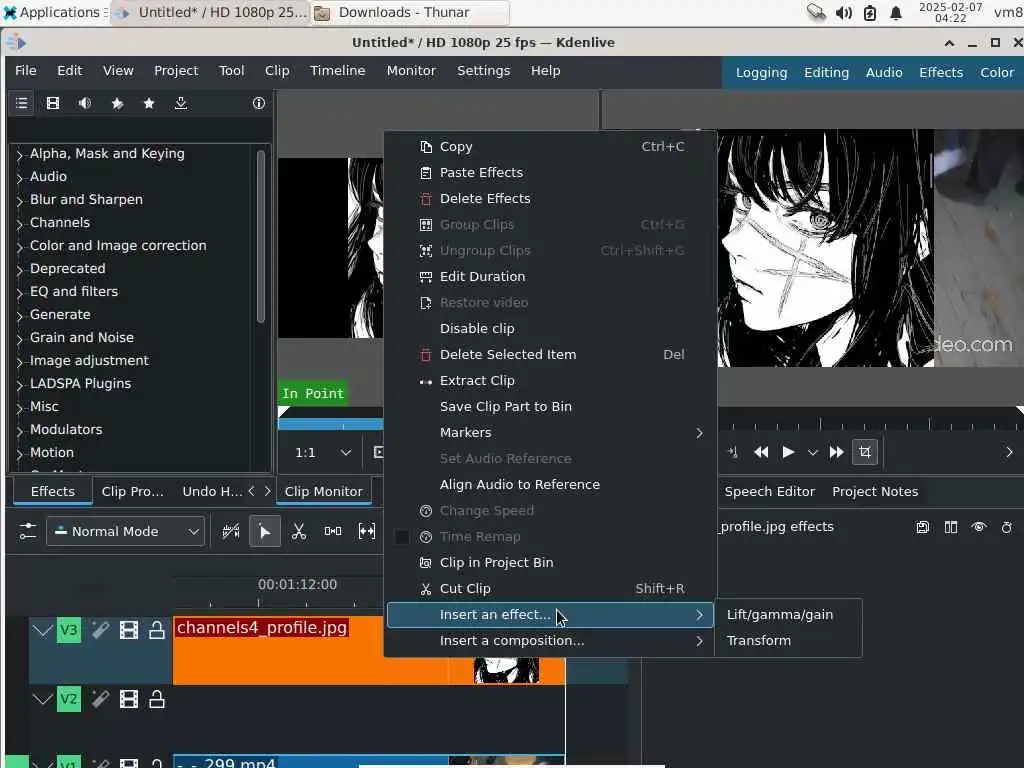
Task: Expand Blur and Sharpen category
Action: click(x=20, y=200)
